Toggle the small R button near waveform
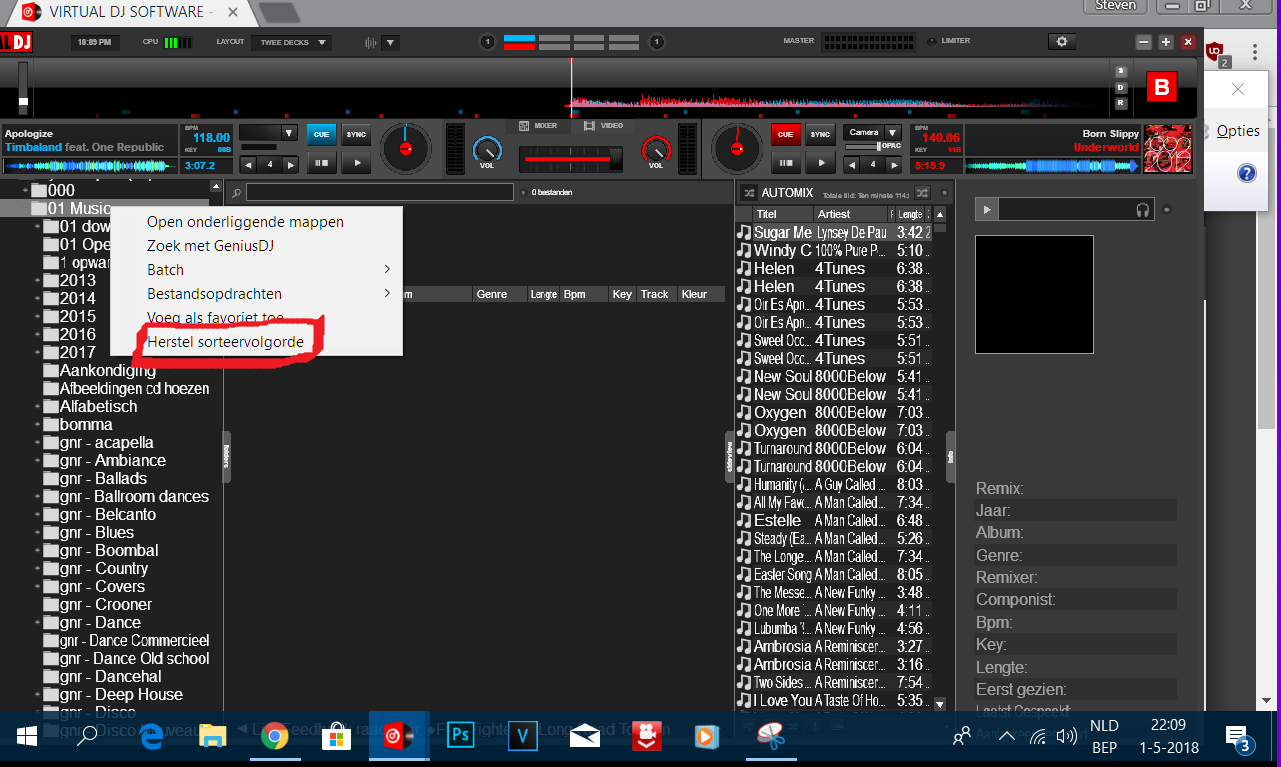 point(1121,103)
